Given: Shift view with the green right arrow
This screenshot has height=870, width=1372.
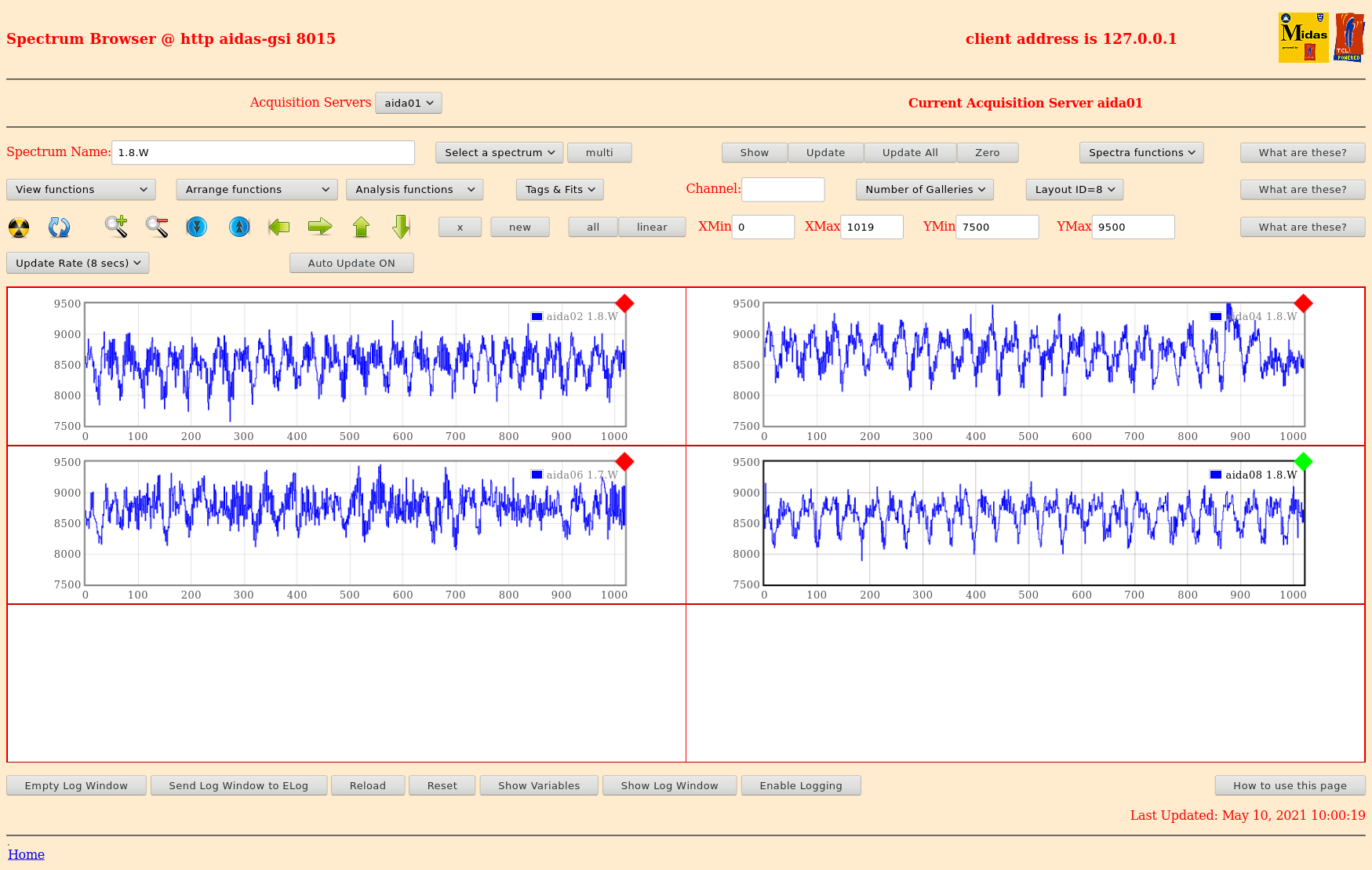Looking at the screenshot, I should click(x=320, y=228).
